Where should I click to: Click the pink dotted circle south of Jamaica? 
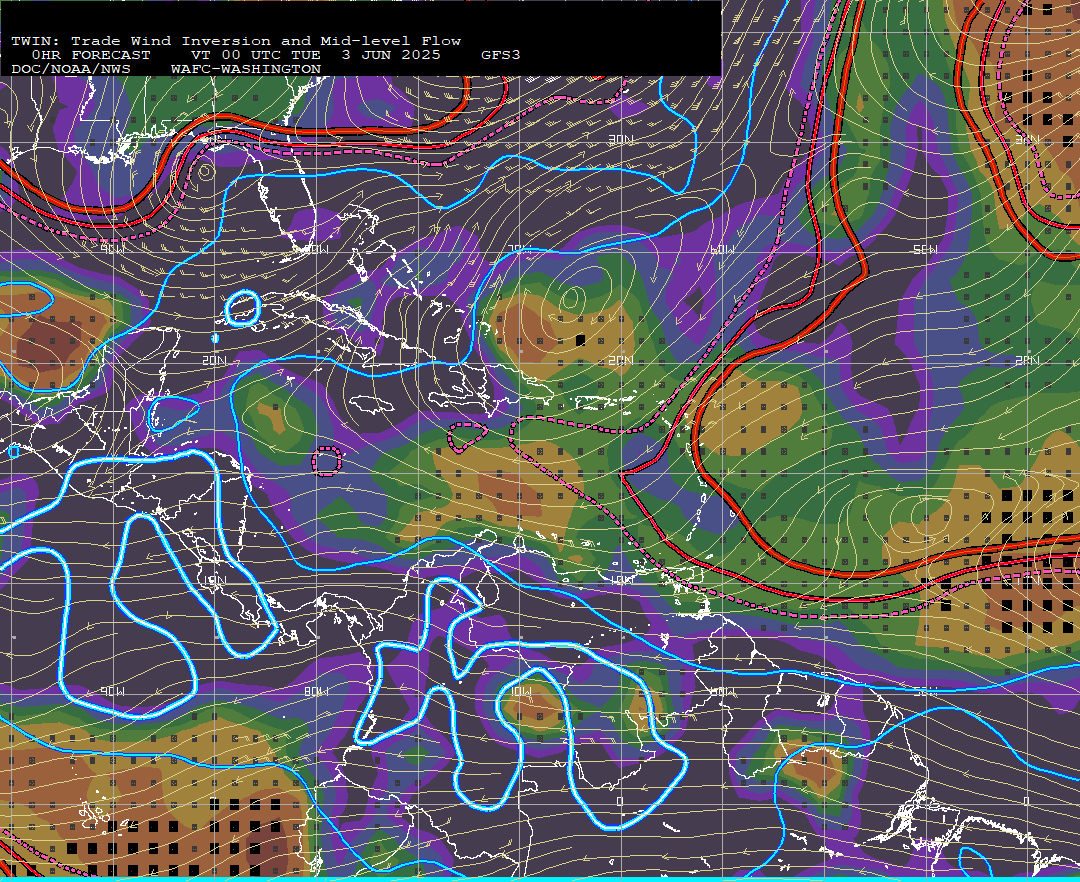click(326, 461)
